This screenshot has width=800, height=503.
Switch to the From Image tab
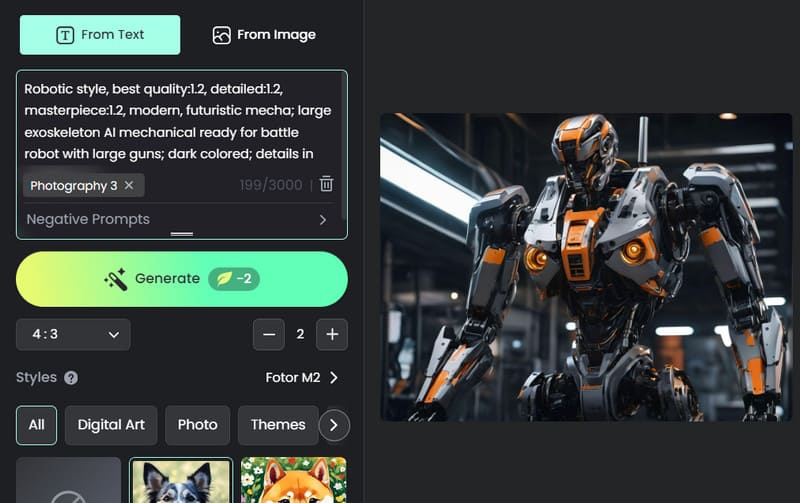264,35
